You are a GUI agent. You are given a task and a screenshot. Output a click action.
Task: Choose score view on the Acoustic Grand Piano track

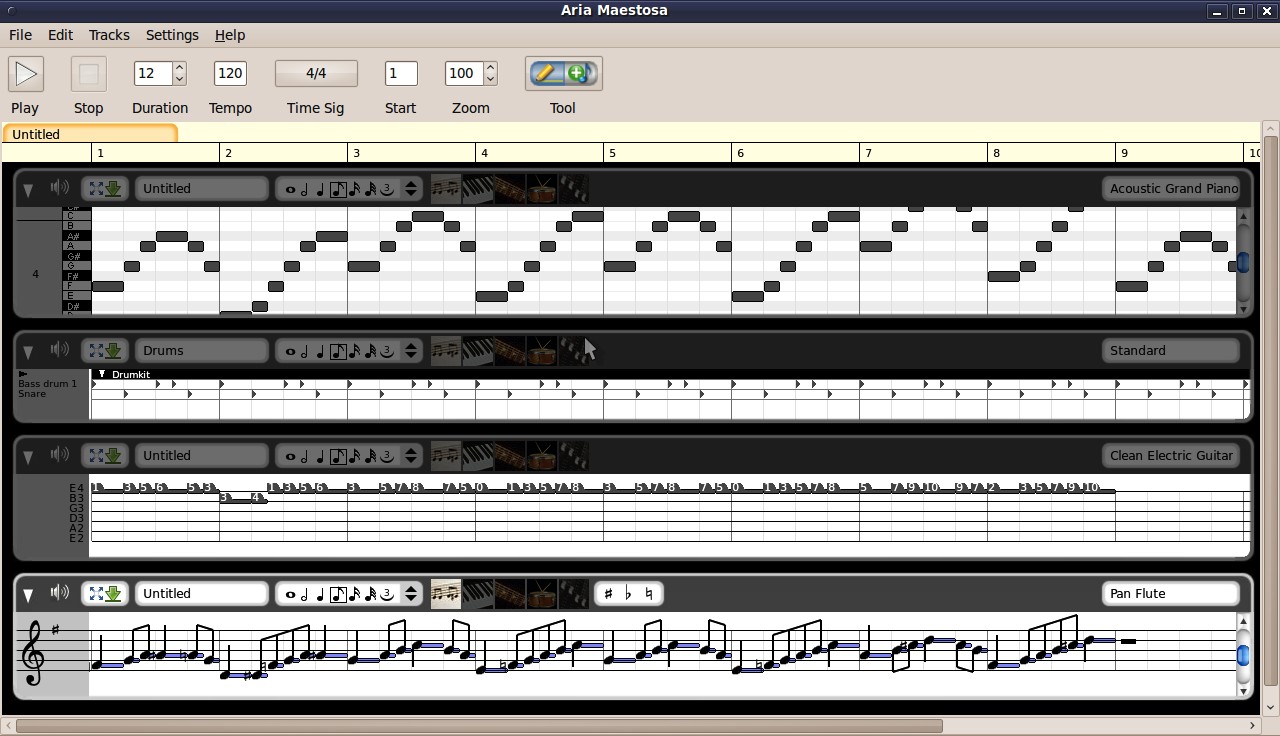click(446, 189)
